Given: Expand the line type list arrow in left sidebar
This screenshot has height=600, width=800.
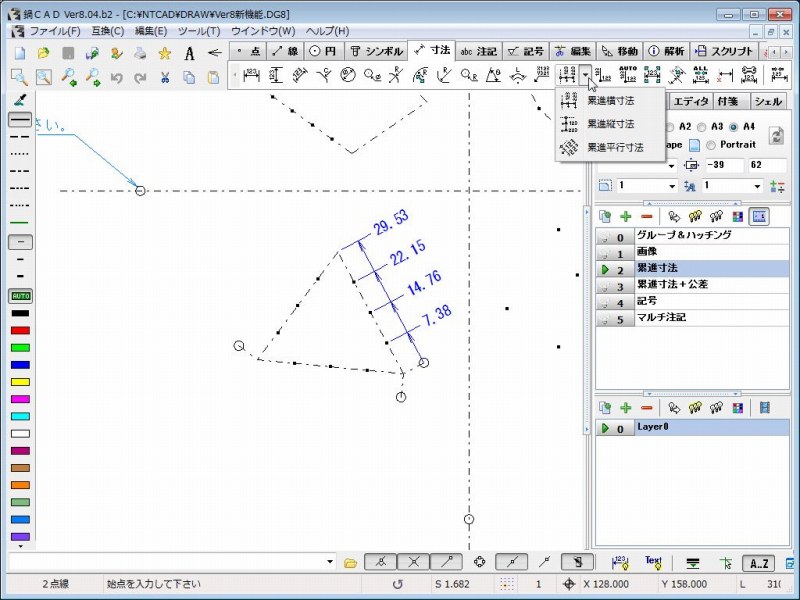Looking at the screenshot, I should point(20,546).
